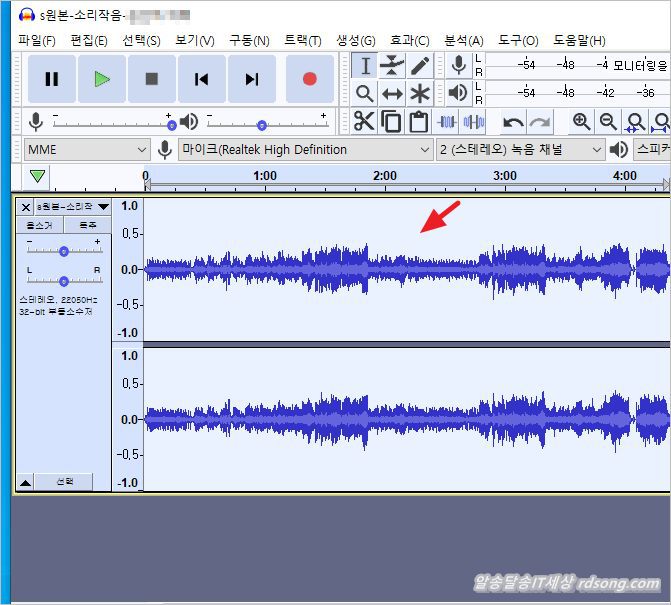Image resolution: width=671 pixels, height=605 pixels.
Task: Select the Time Shift tool
Action: (392, 93)
